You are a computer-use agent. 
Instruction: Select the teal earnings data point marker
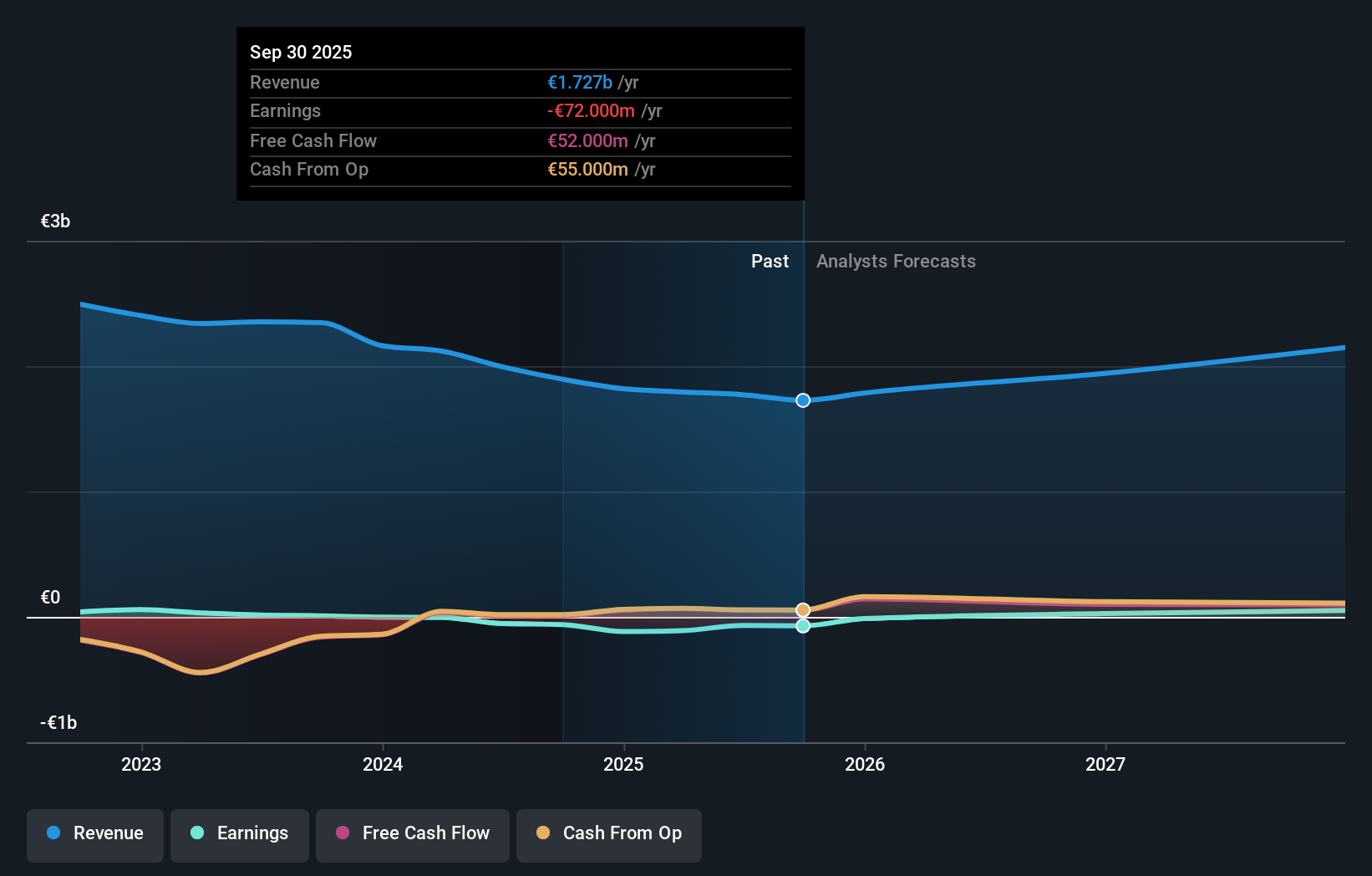(x=803, y=626)
